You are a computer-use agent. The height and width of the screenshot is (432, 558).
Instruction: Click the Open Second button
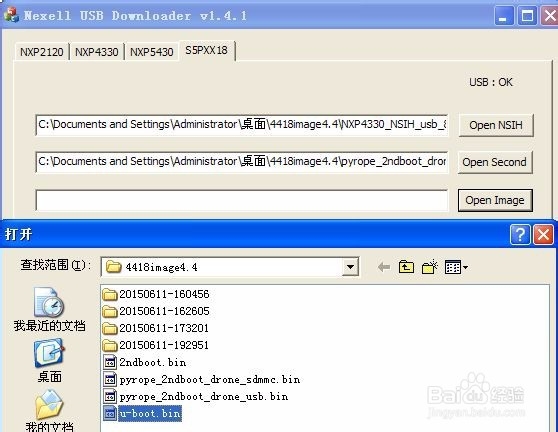[x=495, y=162]
